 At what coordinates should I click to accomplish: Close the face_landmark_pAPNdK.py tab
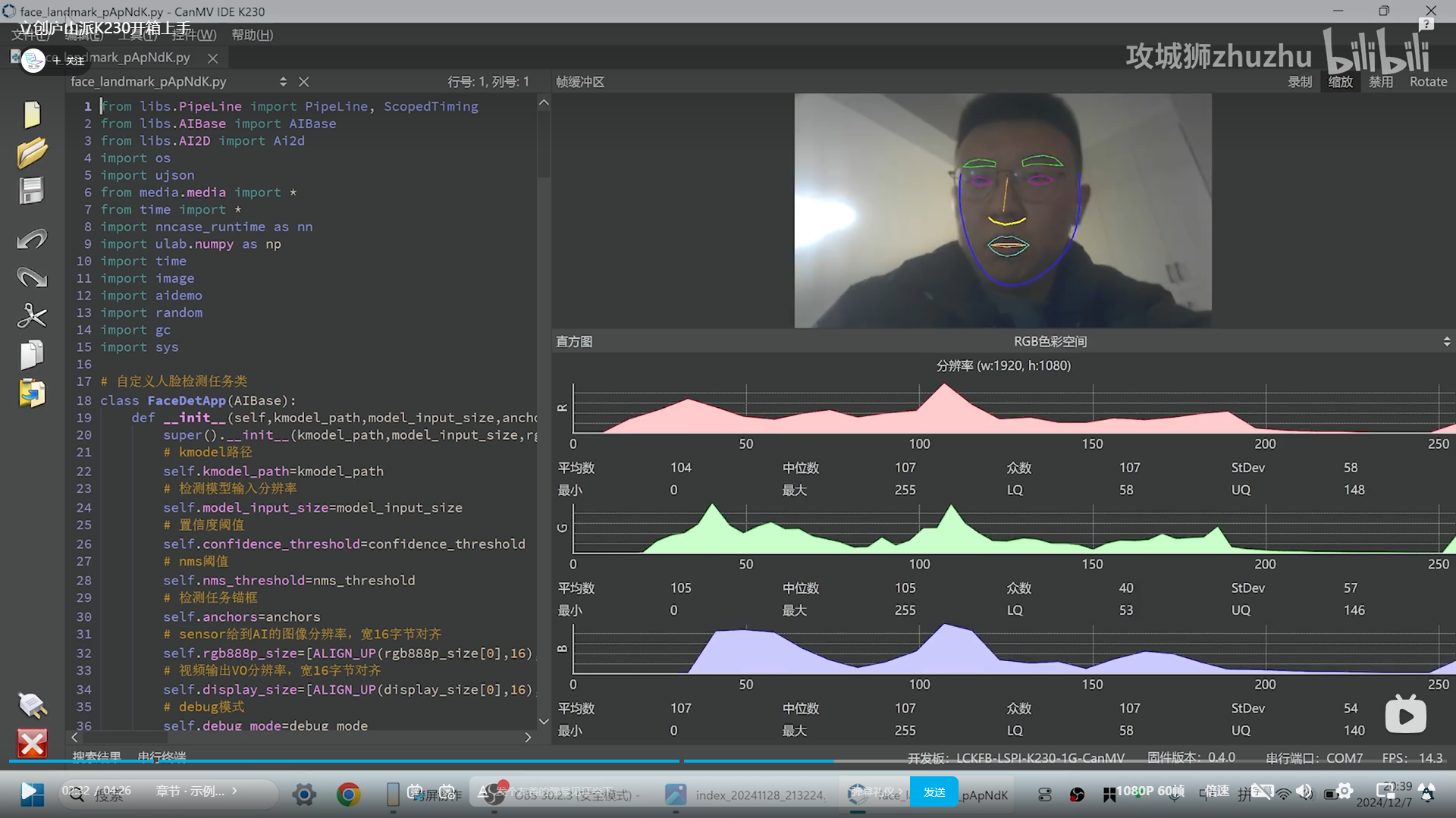(x=213, y=58)
